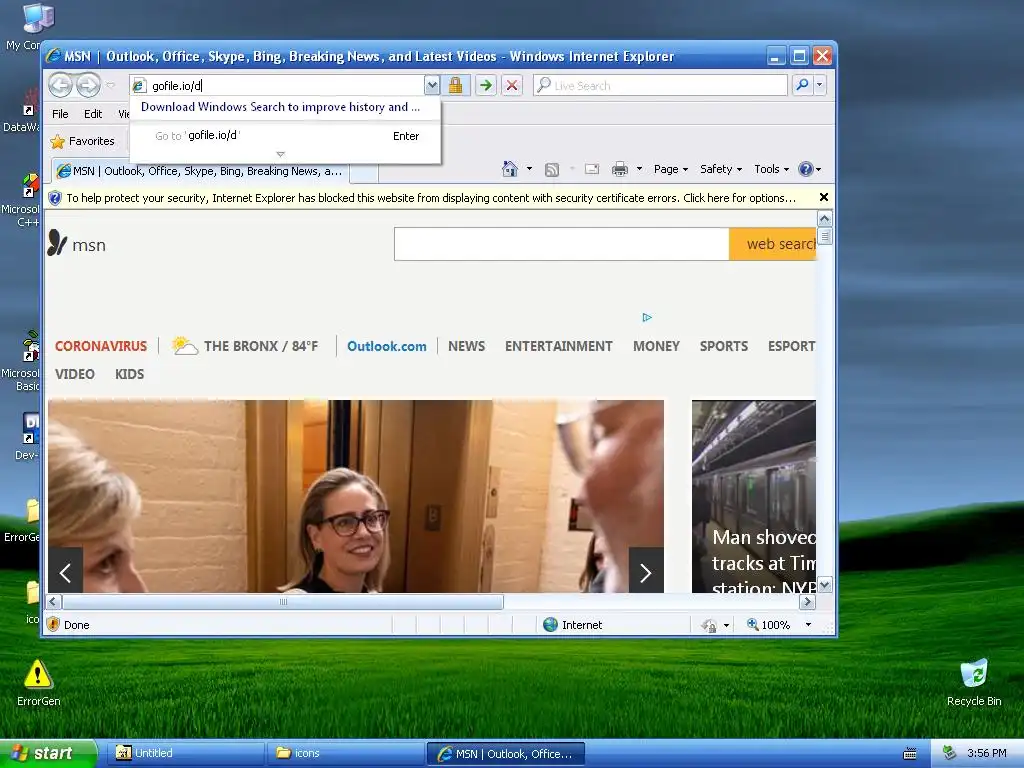The height and width of the screenshot is (768, 1024).
Task: Click the red Stop loading button
Action: pos(512,85)
